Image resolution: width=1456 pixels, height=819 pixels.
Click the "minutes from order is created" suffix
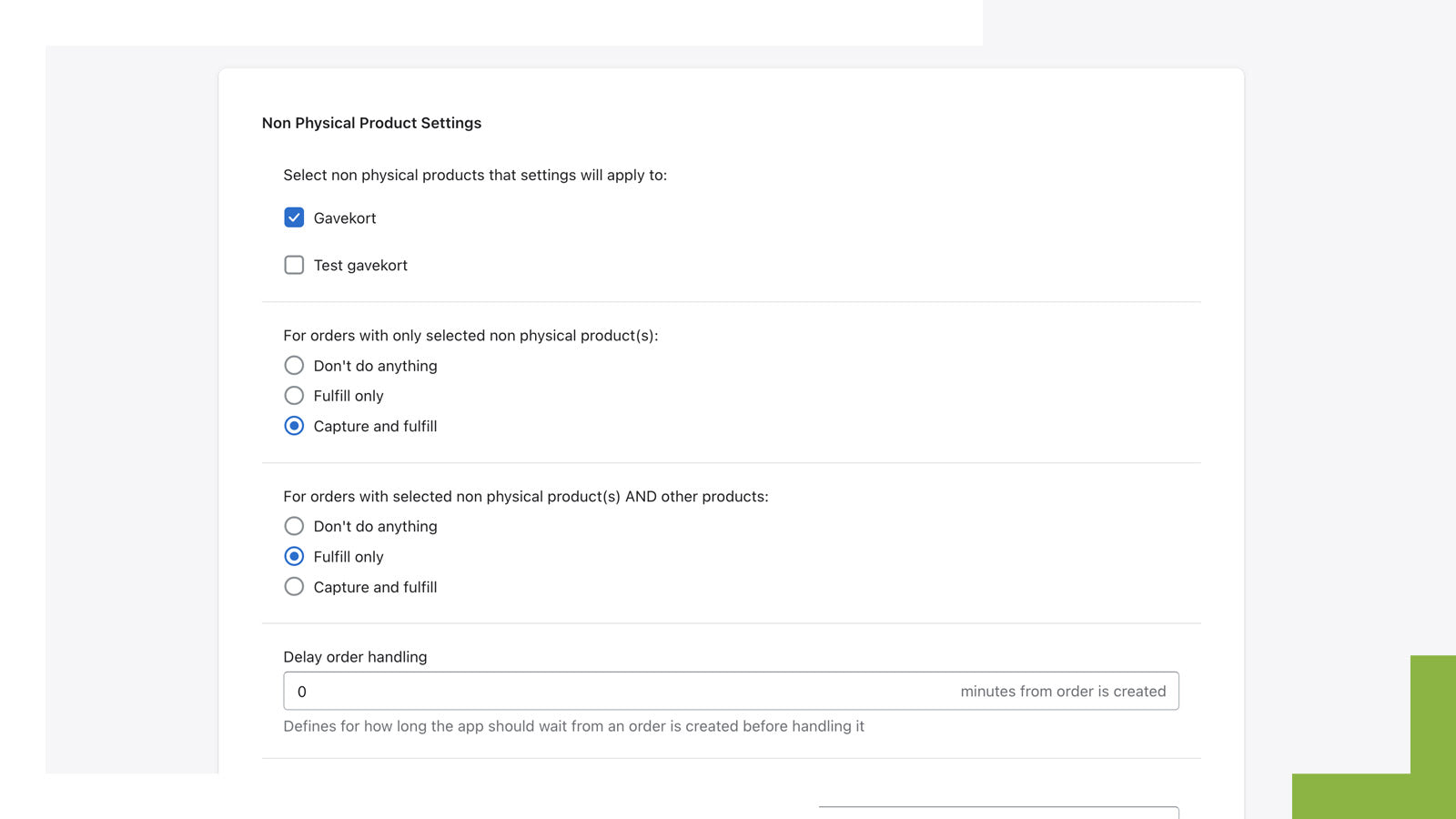[x=1063, y=691]
